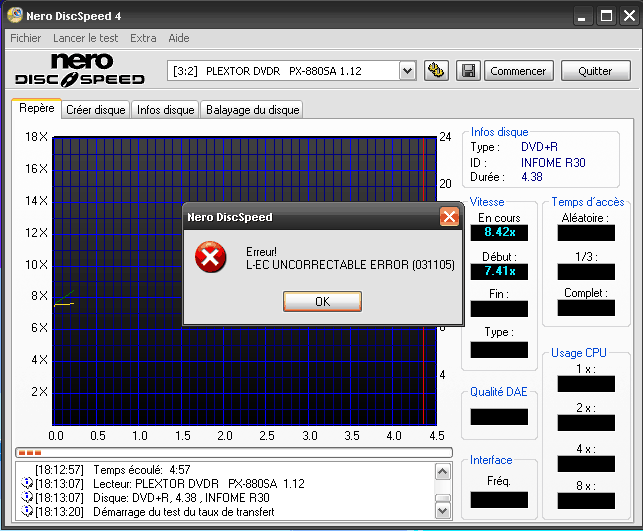Click the log icon beside the Démarrage du test entry

coord(27,511)
